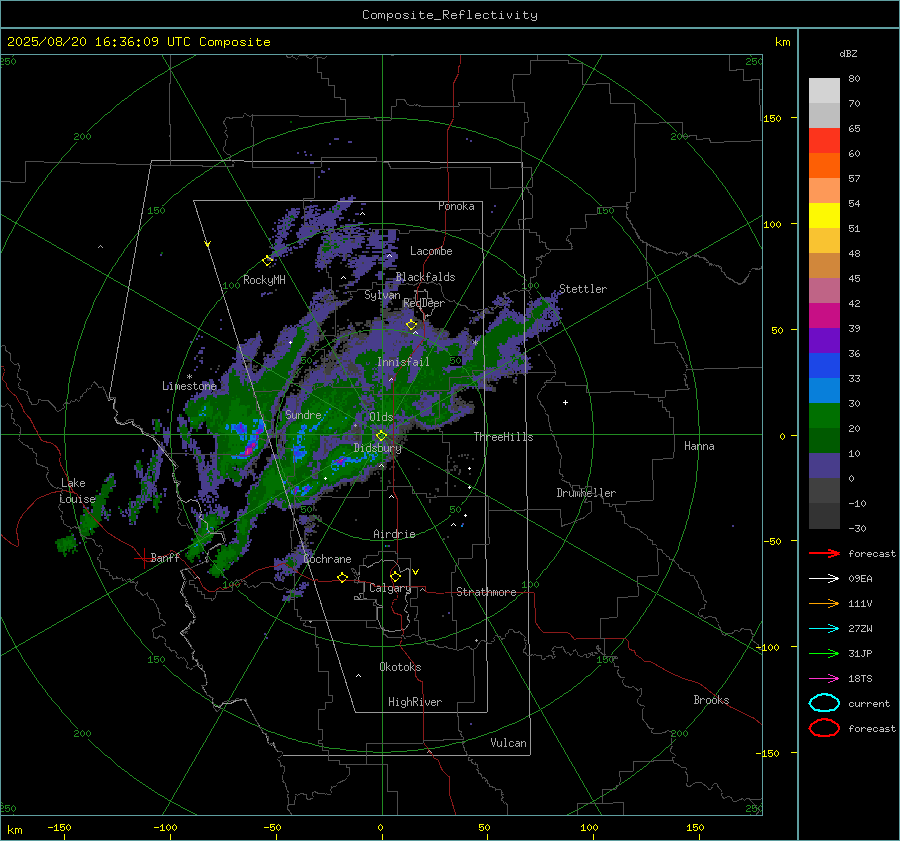Click the Airdrie town label
This screenshot has height=841, width=900.
coord(394,534)
